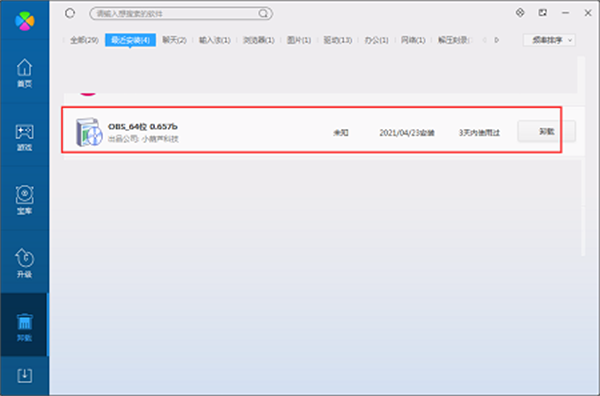
Task: Open the 输入法(1) category tab
Action: 215,40
